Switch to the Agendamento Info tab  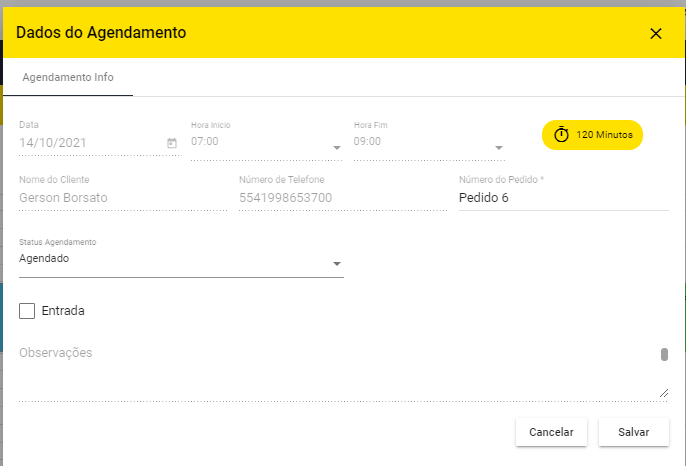pos(68,77)
